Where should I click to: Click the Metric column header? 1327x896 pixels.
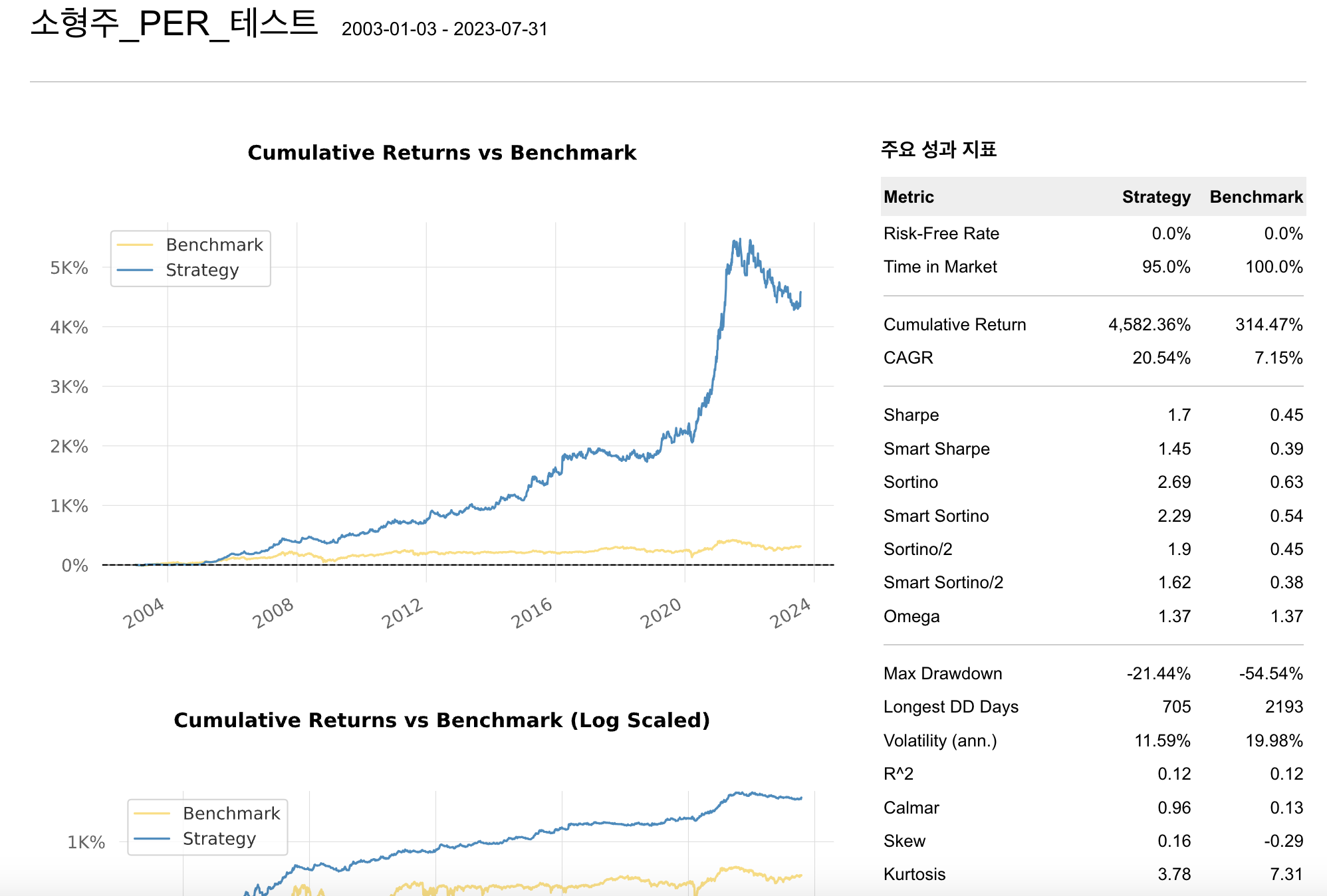pyautogui.click(x=908, y=197)
